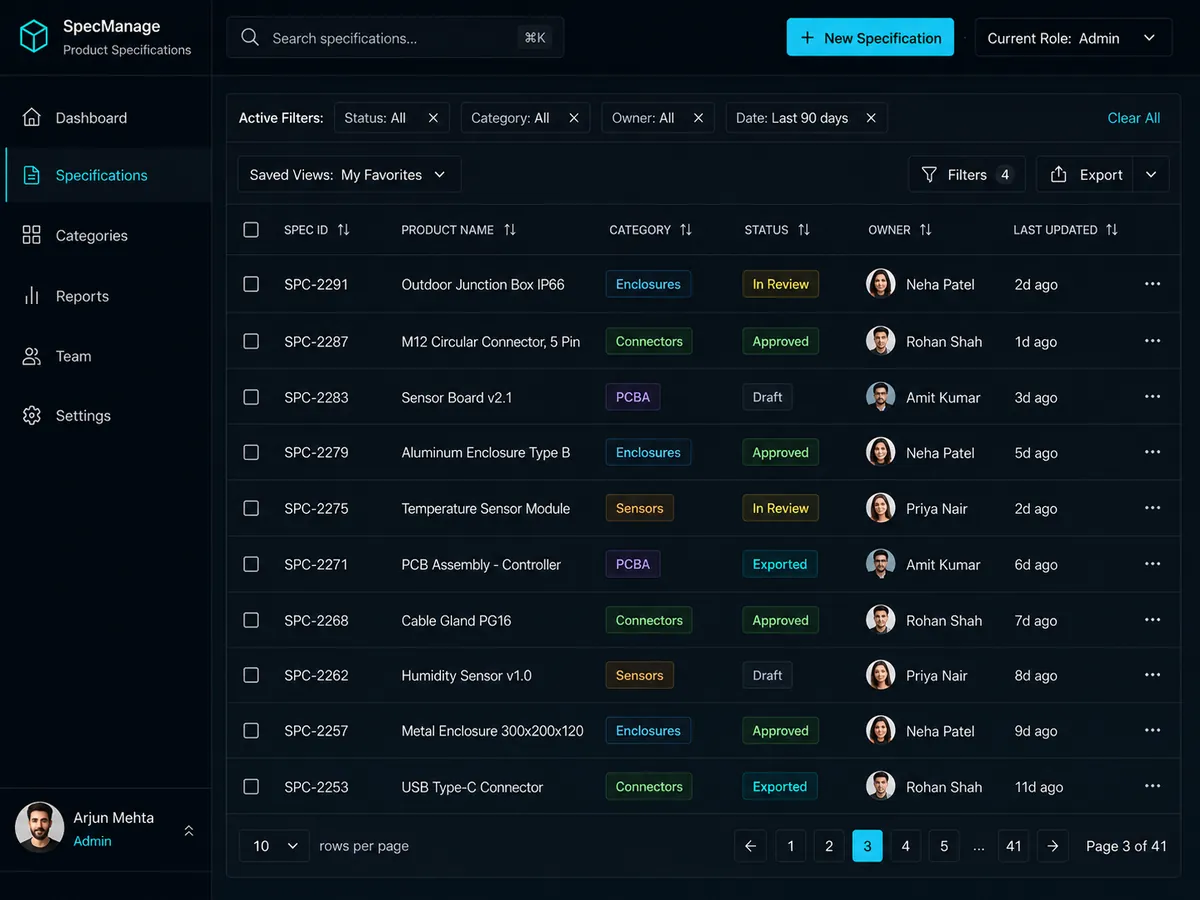The width and height of the screenshot is (1200, 900).
Task: Click the New Specification button
Action: tap(870, 38)
